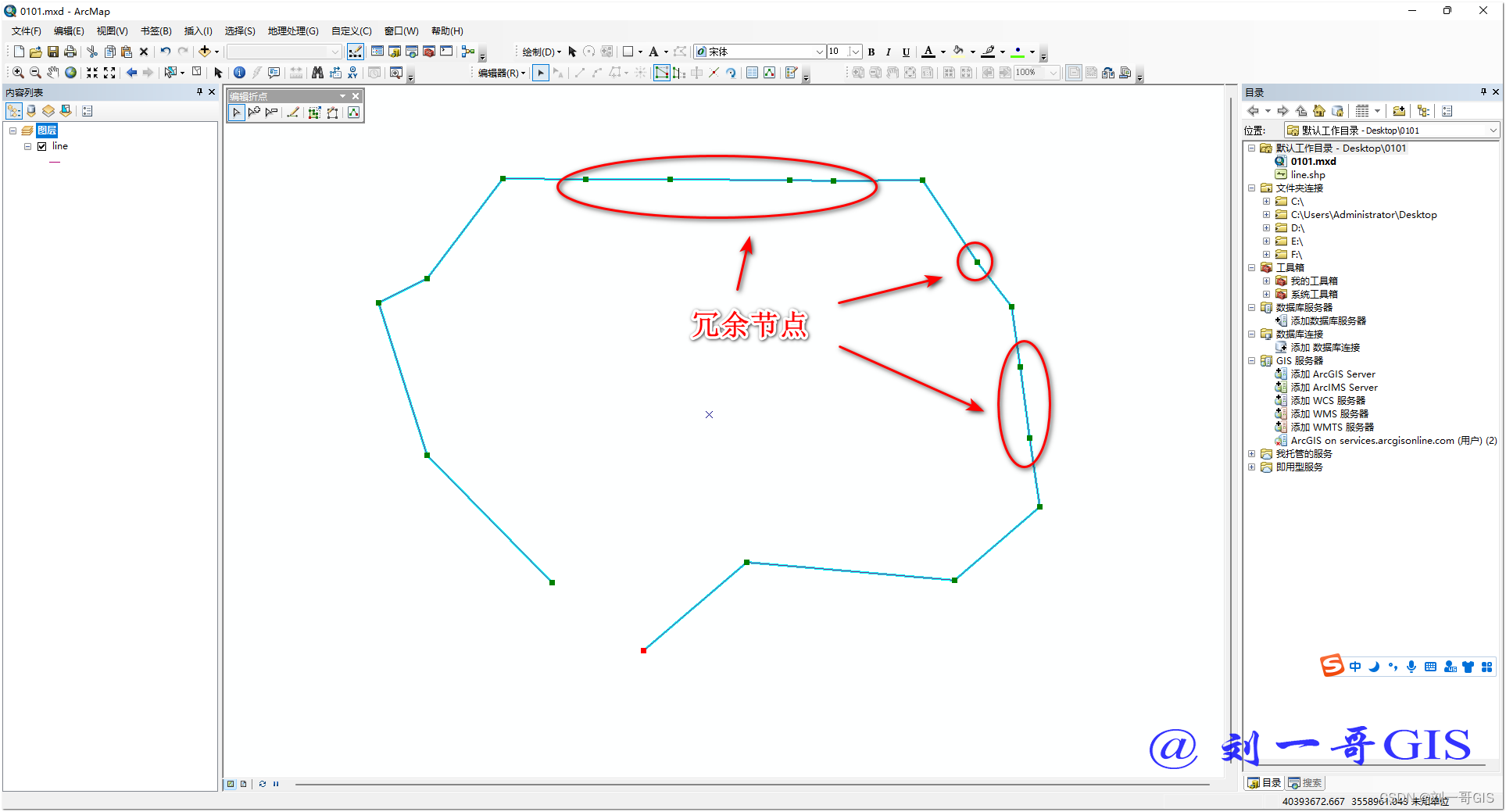Click the Identify tool
Viewport: 1506px width, 812px height.
click(239, 72)
